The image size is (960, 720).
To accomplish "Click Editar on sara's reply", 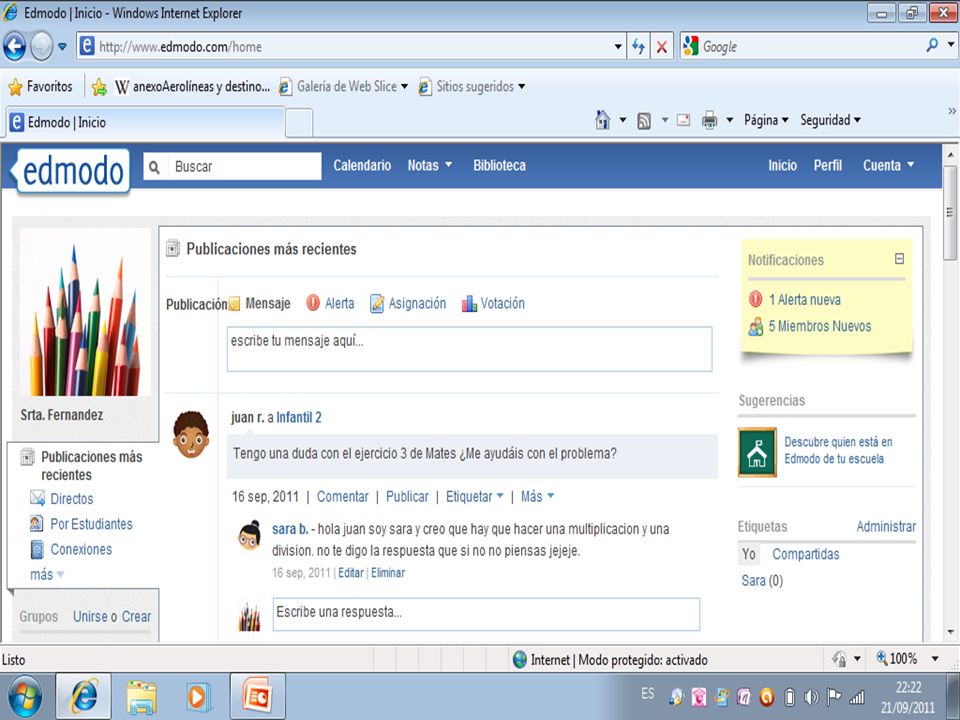I will [x=351, y=573].
